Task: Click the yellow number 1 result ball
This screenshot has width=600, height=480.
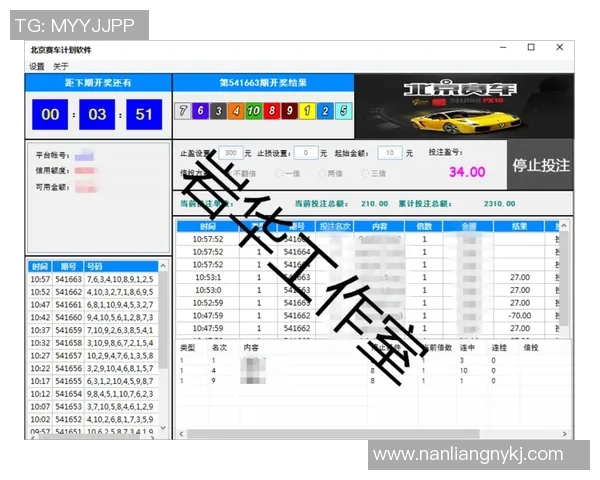Action: click(307, 111)
